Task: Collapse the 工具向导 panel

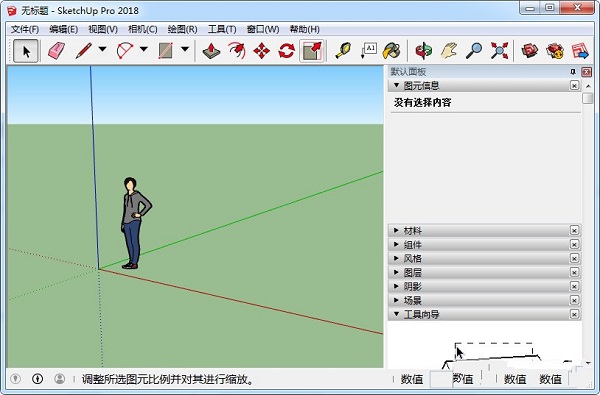Action: (x=396, y=314)
